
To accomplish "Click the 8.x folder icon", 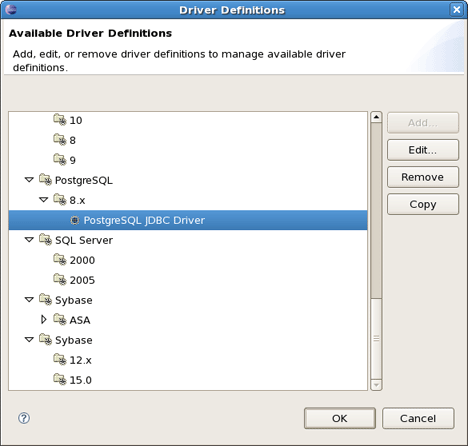I will tap(60, 200).
